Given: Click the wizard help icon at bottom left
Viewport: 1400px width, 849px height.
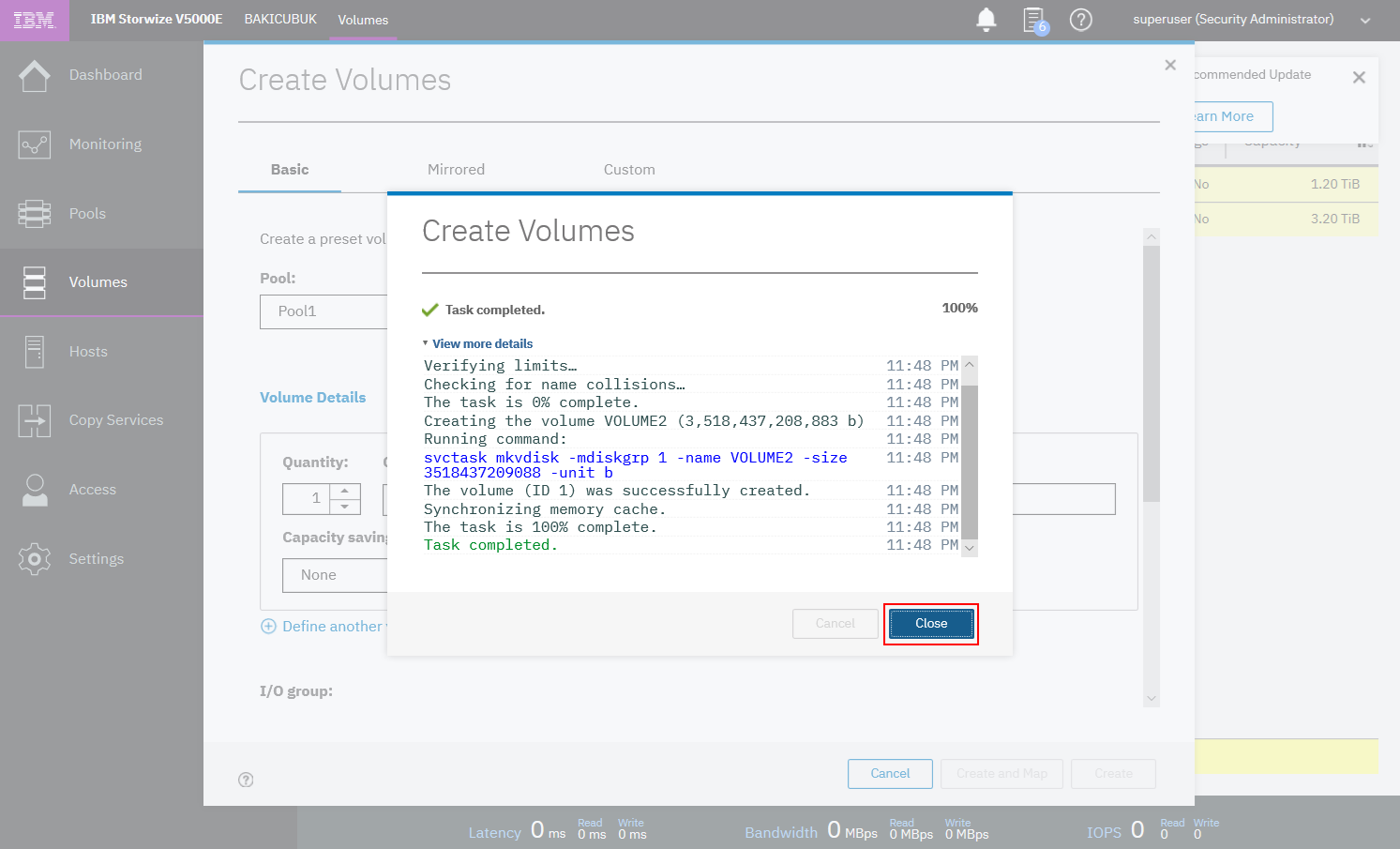Looking at the screenshot, I should pos(246,780).
